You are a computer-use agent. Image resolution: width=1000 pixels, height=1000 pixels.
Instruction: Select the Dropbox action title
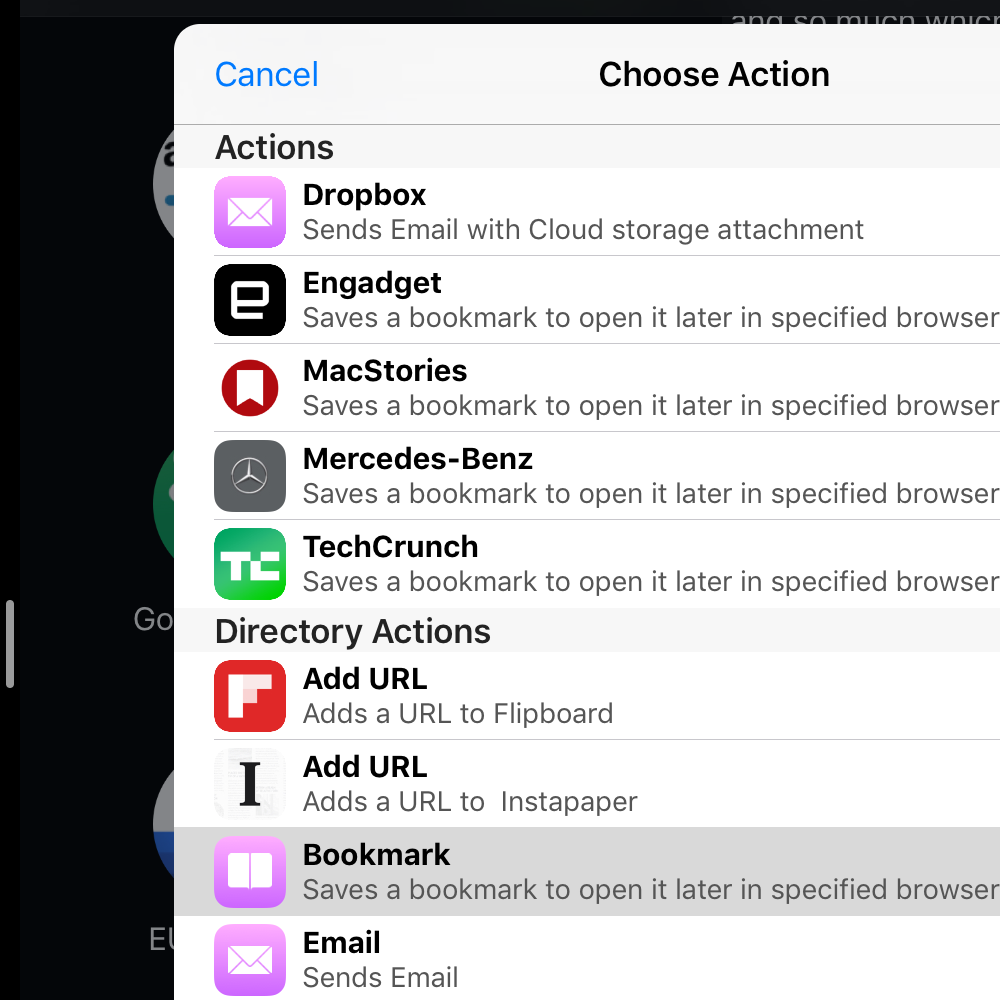click(x=364, y=195)
